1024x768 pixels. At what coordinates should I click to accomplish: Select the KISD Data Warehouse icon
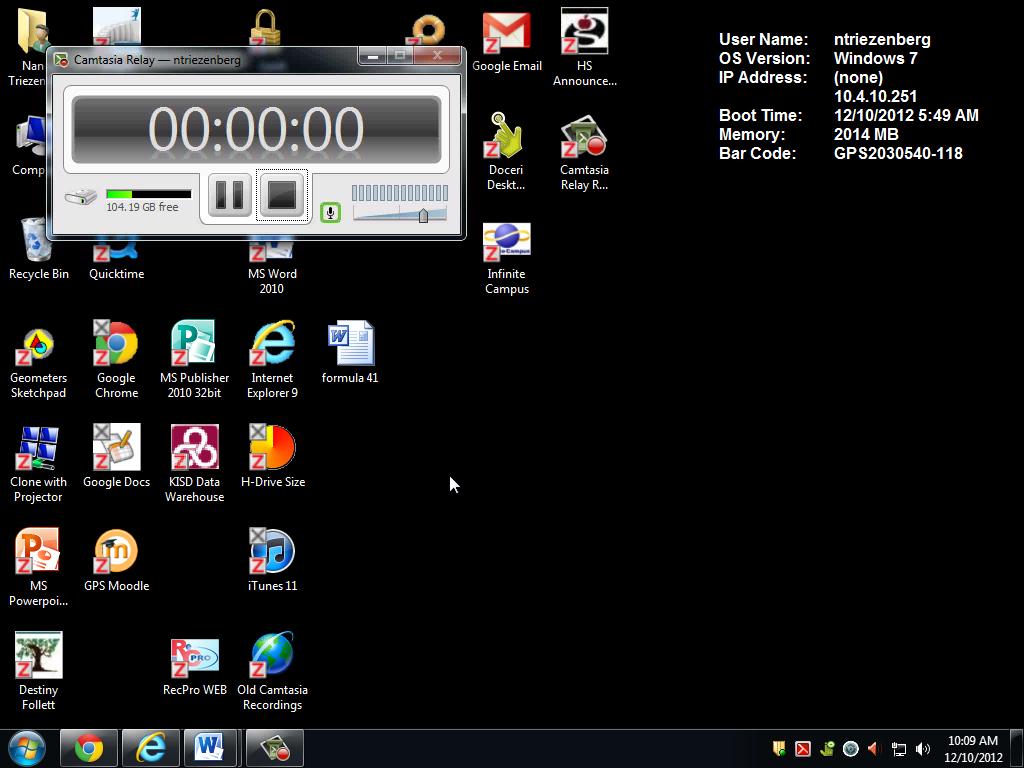(194, 464)
